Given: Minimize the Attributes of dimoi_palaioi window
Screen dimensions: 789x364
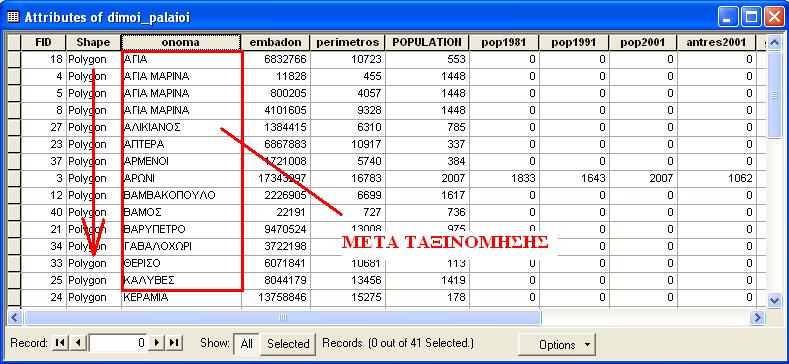Looking at the screenshot, I should (x=728, y=18).
